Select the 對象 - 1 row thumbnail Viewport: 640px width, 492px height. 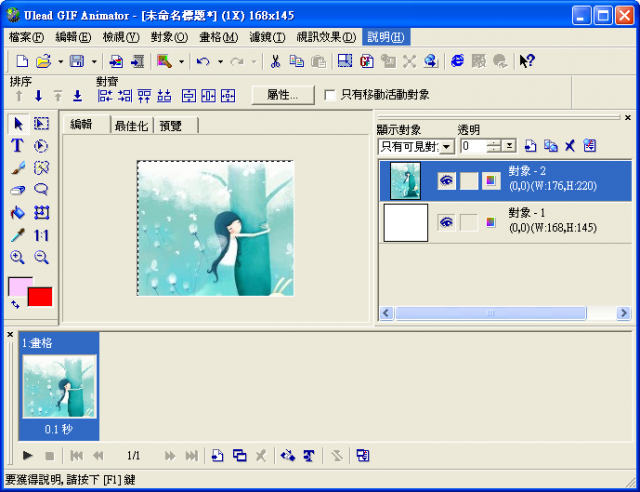pos(406,223)
